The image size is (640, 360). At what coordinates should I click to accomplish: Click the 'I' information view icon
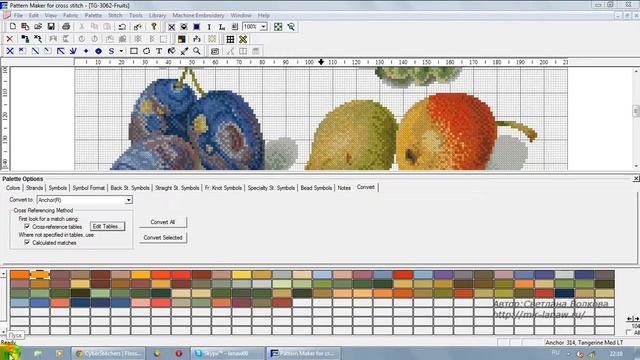pyautogui.click(x=209, y=27)
